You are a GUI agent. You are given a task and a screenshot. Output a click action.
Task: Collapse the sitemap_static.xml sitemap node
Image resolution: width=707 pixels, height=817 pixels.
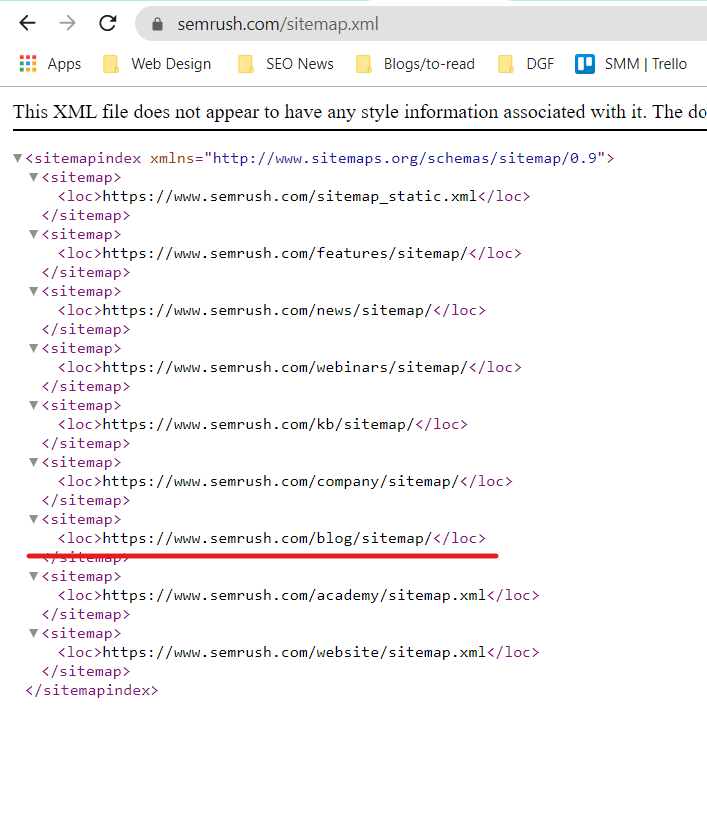[34, 177]
